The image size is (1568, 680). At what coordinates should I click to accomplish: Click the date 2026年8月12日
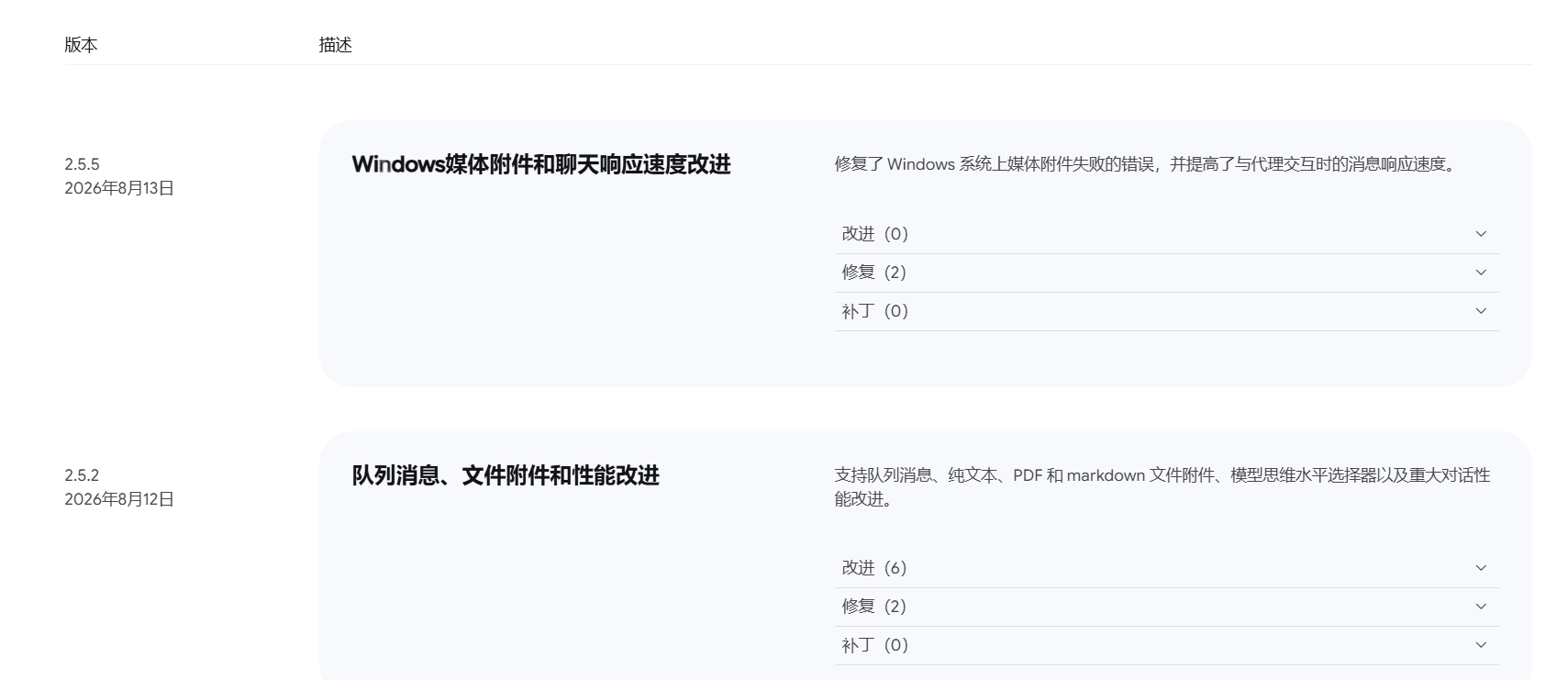[x=119, y=499]
